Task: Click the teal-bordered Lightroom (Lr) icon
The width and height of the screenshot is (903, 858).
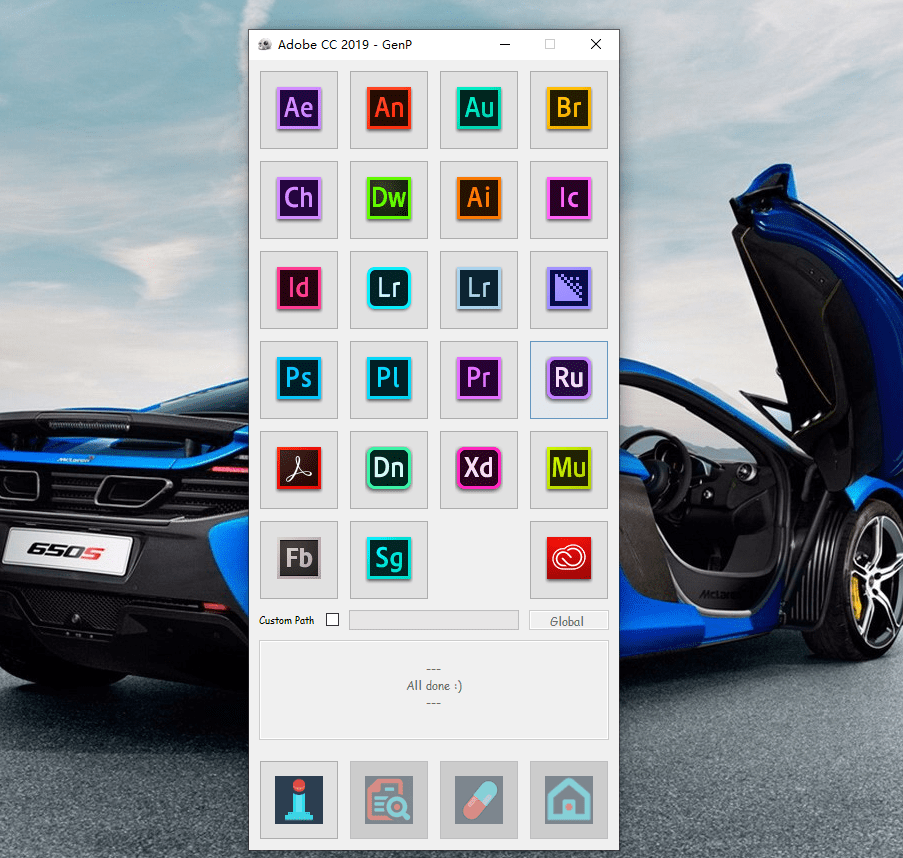Action: pyautogui.click(x=389, y=289)
